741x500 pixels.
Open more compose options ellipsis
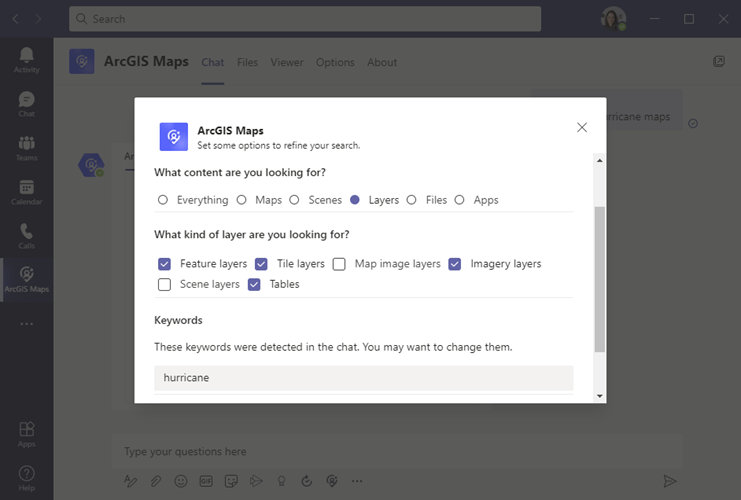357,481
